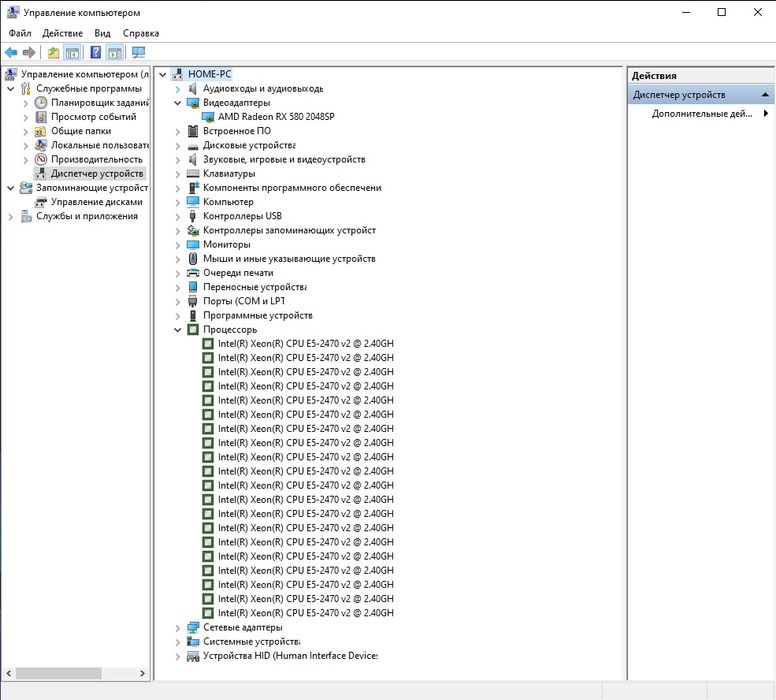This screenshot has height=700, width=776.
Task: Click the Мониторы monitor icon
Action: click(x=193, y=245)
